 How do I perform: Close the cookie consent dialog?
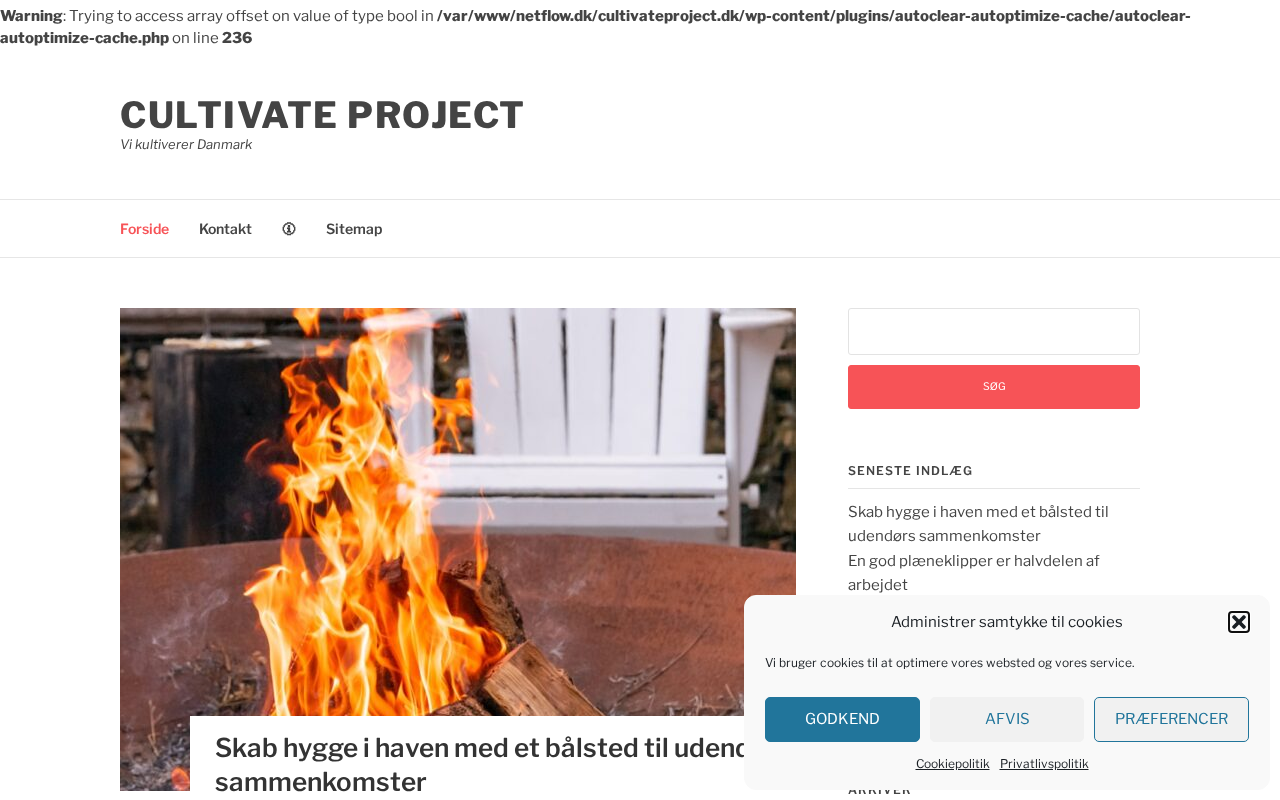1238,622
